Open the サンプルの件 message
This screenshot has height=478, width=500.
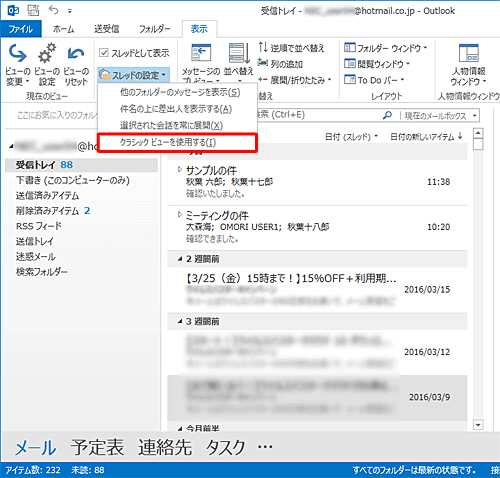tap(317, 182)
